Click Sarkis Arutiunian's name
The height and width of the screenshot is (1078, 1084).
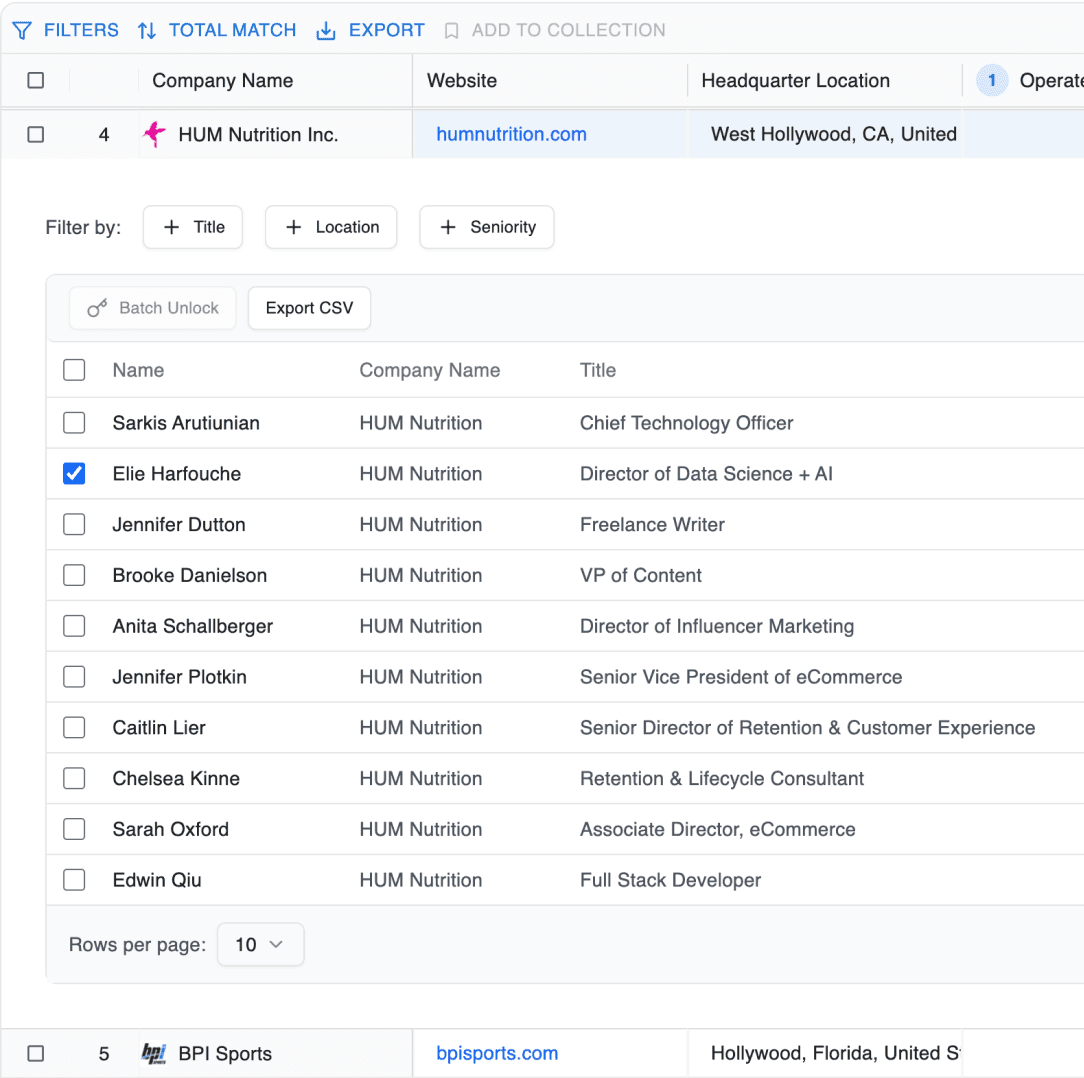[186, 422]
